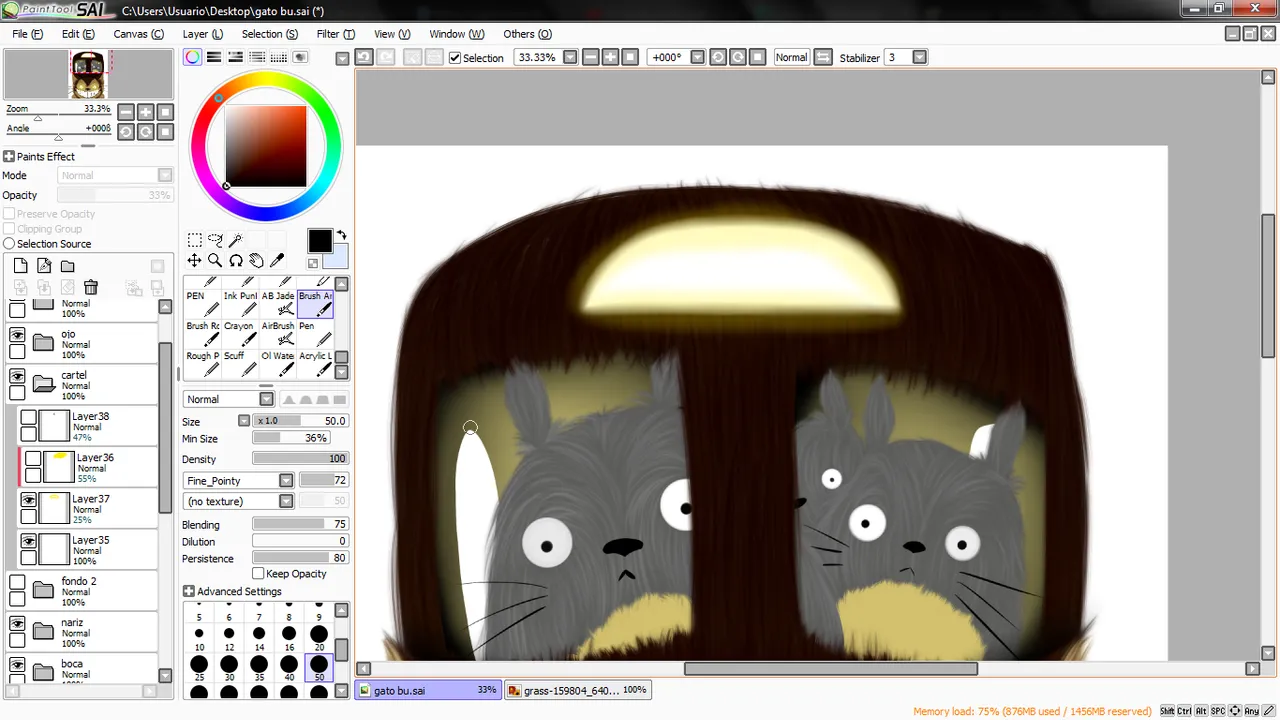Open the (no texture) dropdown
The image size is (1280, 720).
coord(286,501)
